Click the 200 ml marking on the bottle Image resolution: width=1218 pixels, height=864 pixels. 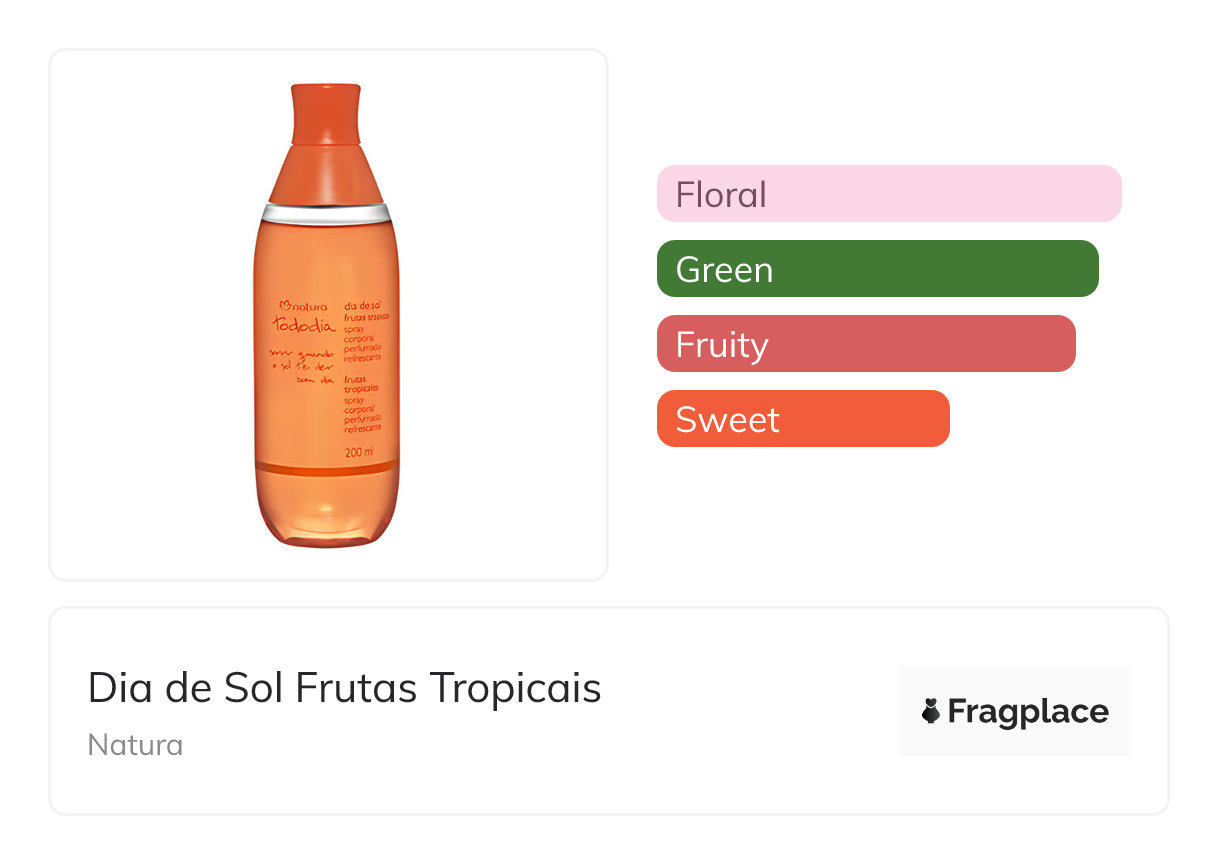click(x=358, y=451)
